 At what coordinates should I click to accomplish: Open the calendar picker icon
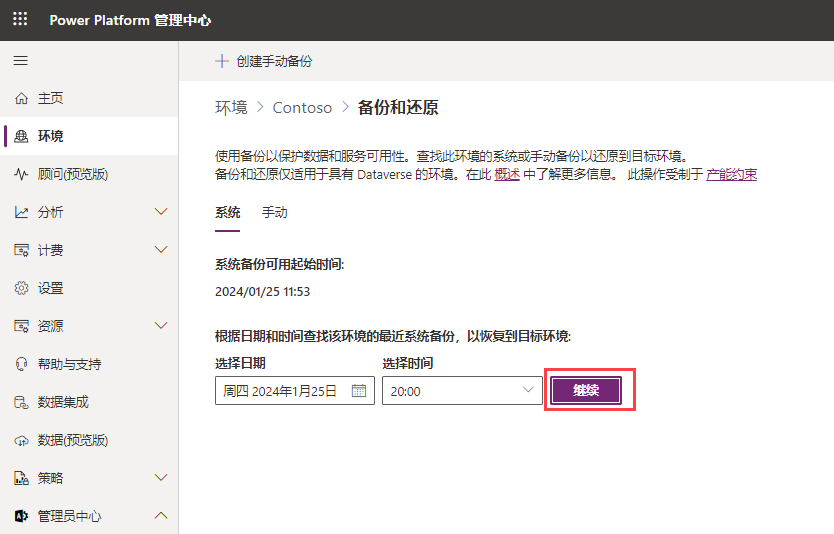359,391
